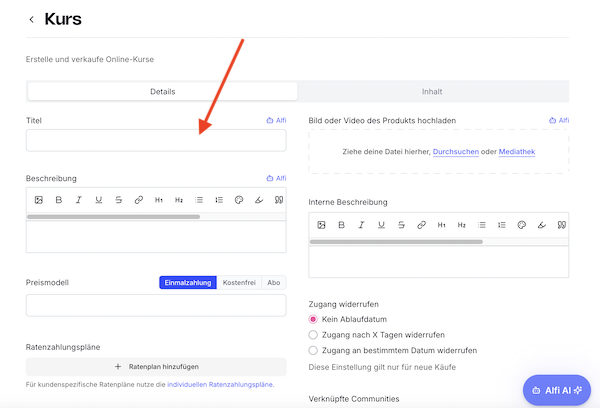
Task: Toggle strikethrough in Interne Beschreibung editor
Action: tap(401, 225)
